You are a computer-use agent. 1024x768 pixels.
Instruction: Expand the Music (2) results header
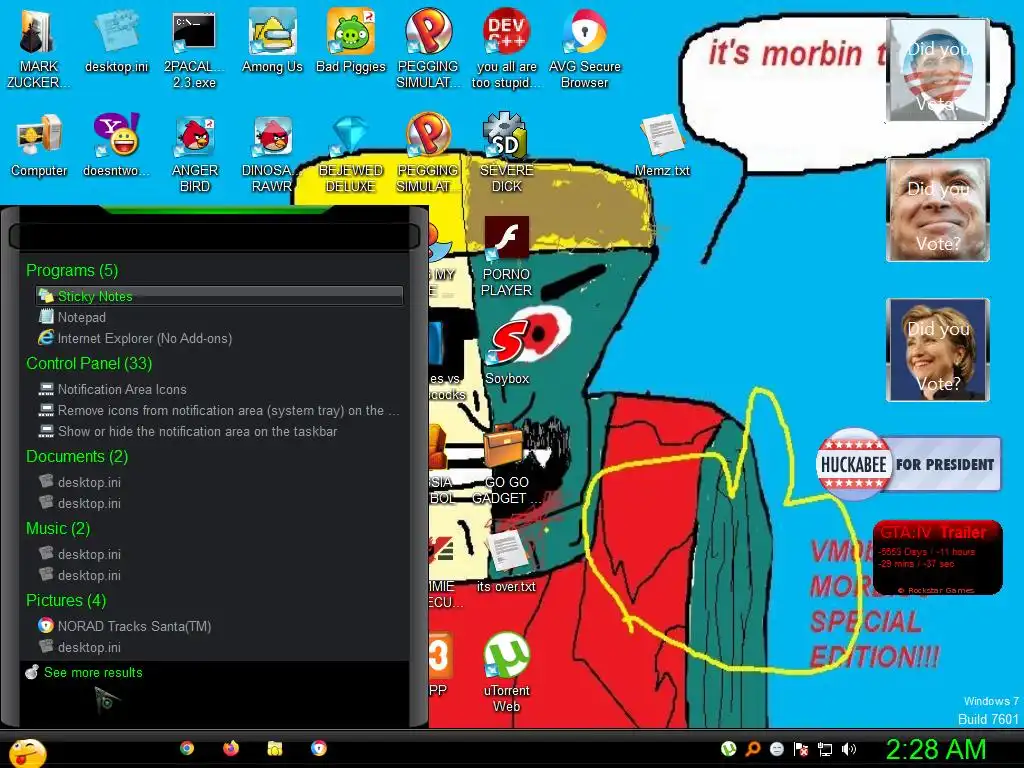coord(57,528)
